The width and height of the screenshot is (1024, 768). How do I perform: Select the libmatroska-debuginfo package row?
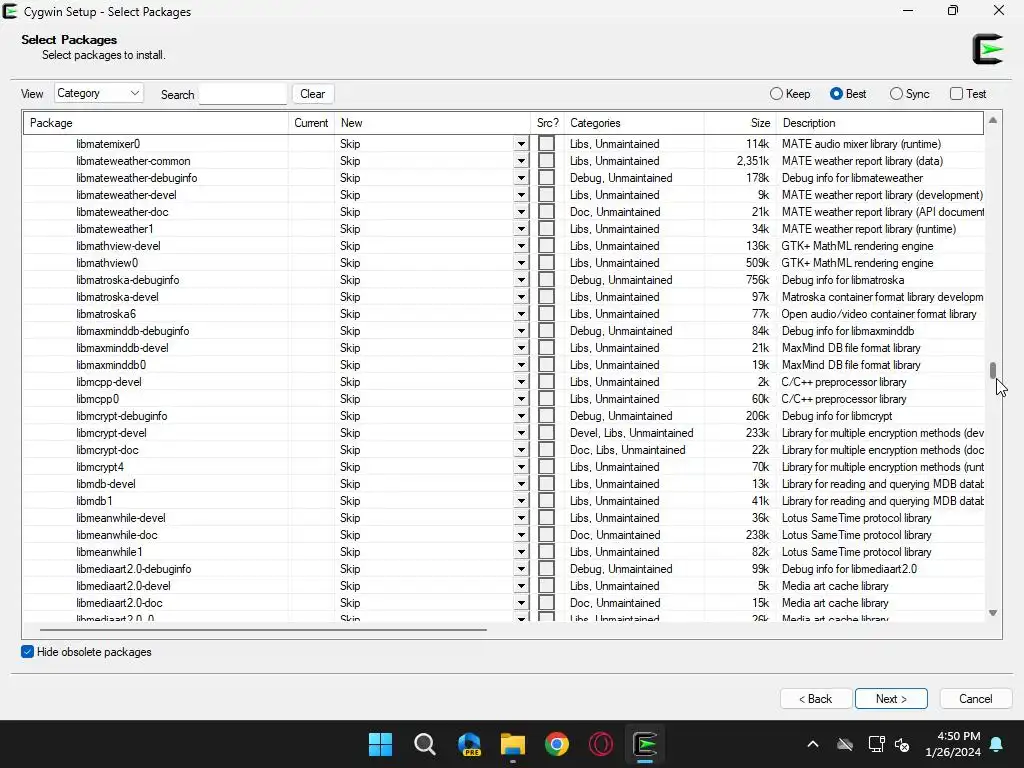coord(504,280)
